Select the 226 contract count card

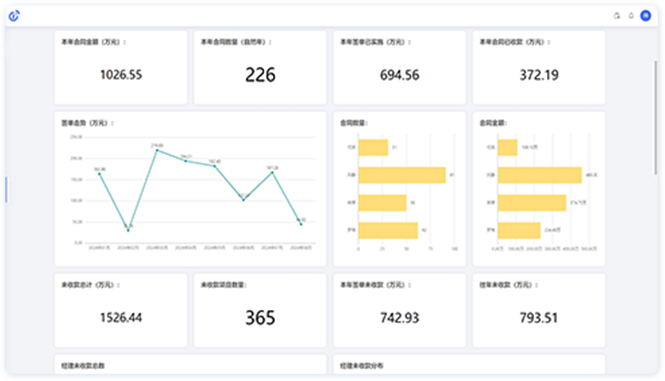(x=260, y=67)
